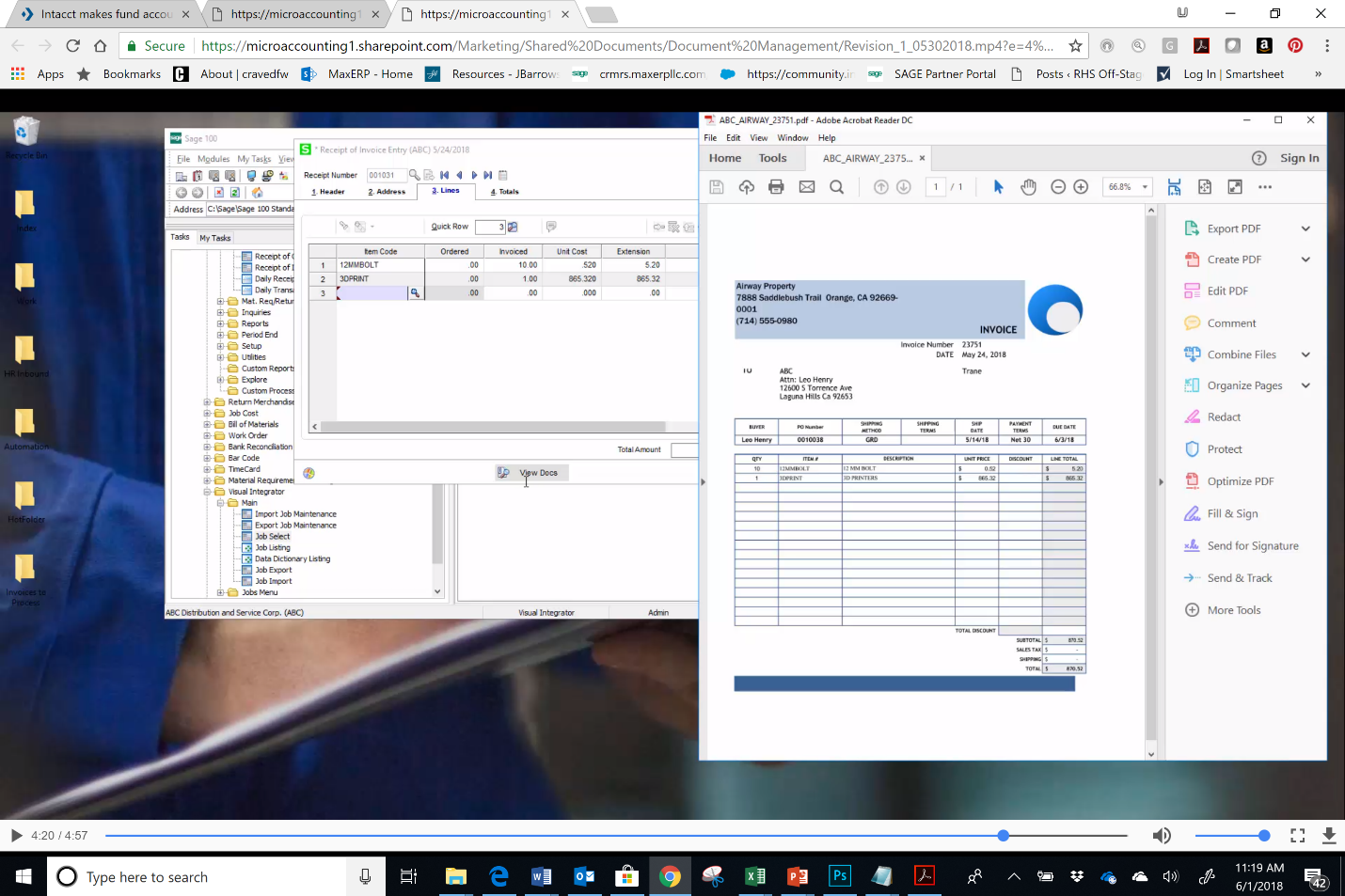Select Job Export in the Sage tree
This screenshot has width=1345, height=896.
(274, 570)
